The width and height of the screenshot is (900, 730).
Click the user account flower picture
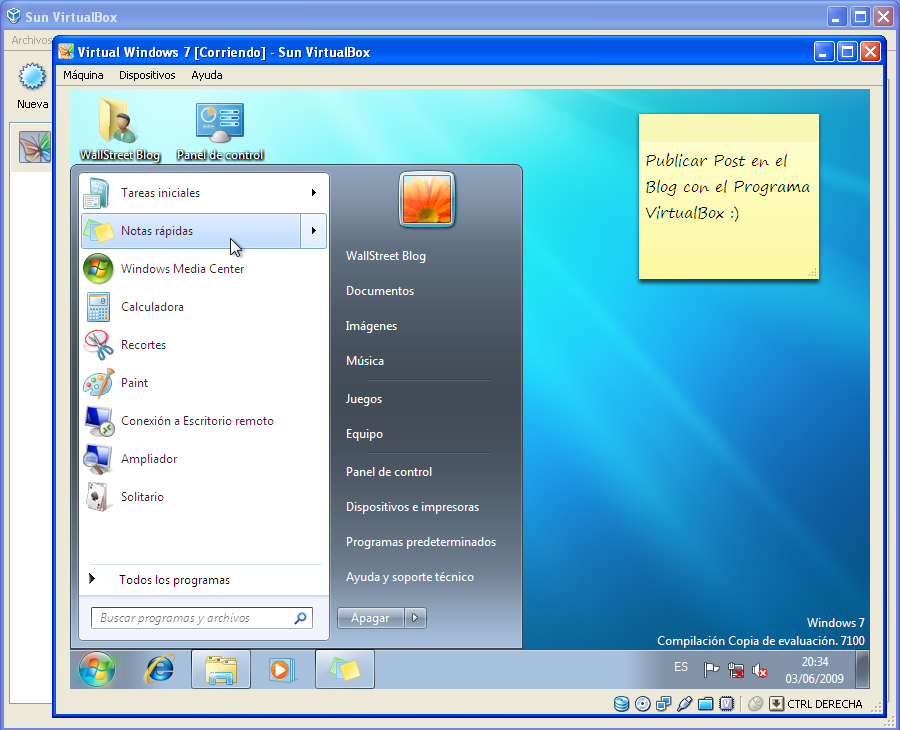pyautogui.click(x=427, y=199)
